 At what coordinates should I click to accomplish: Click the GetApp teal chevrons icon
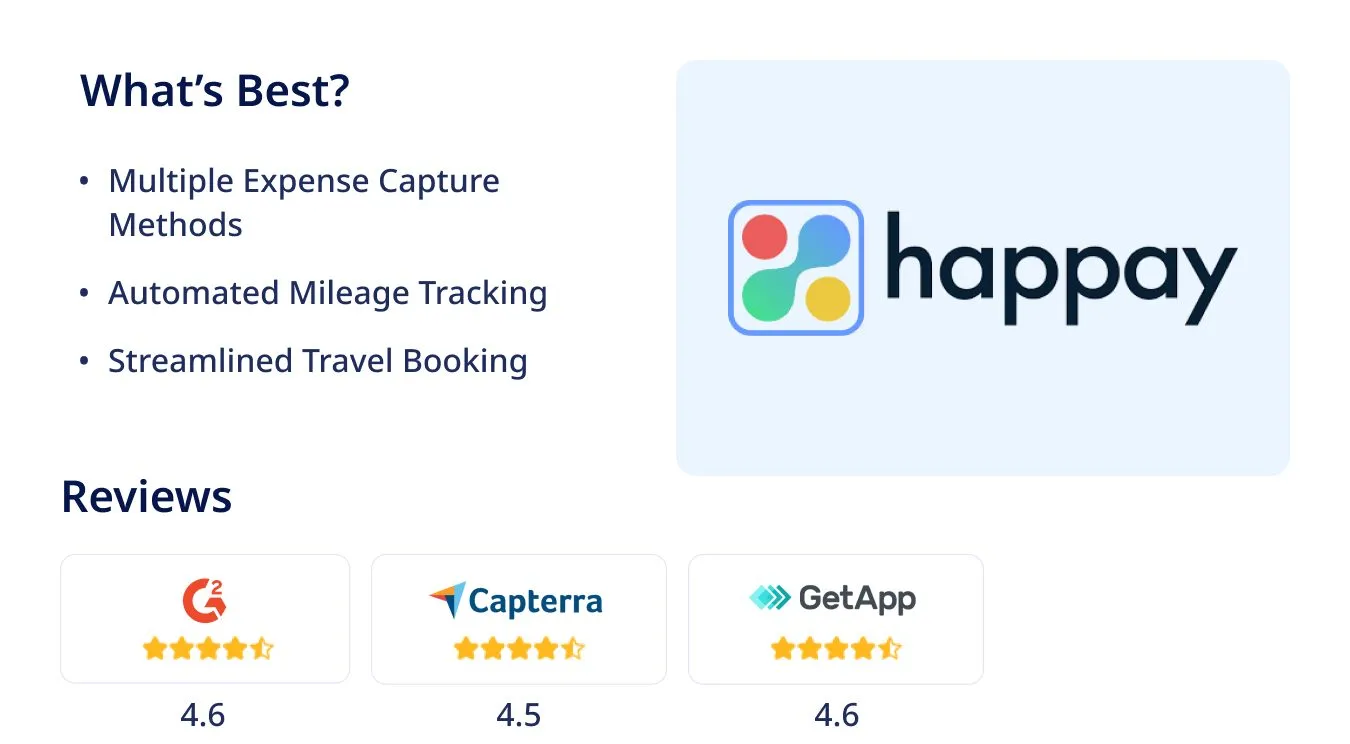pos(770,598)
